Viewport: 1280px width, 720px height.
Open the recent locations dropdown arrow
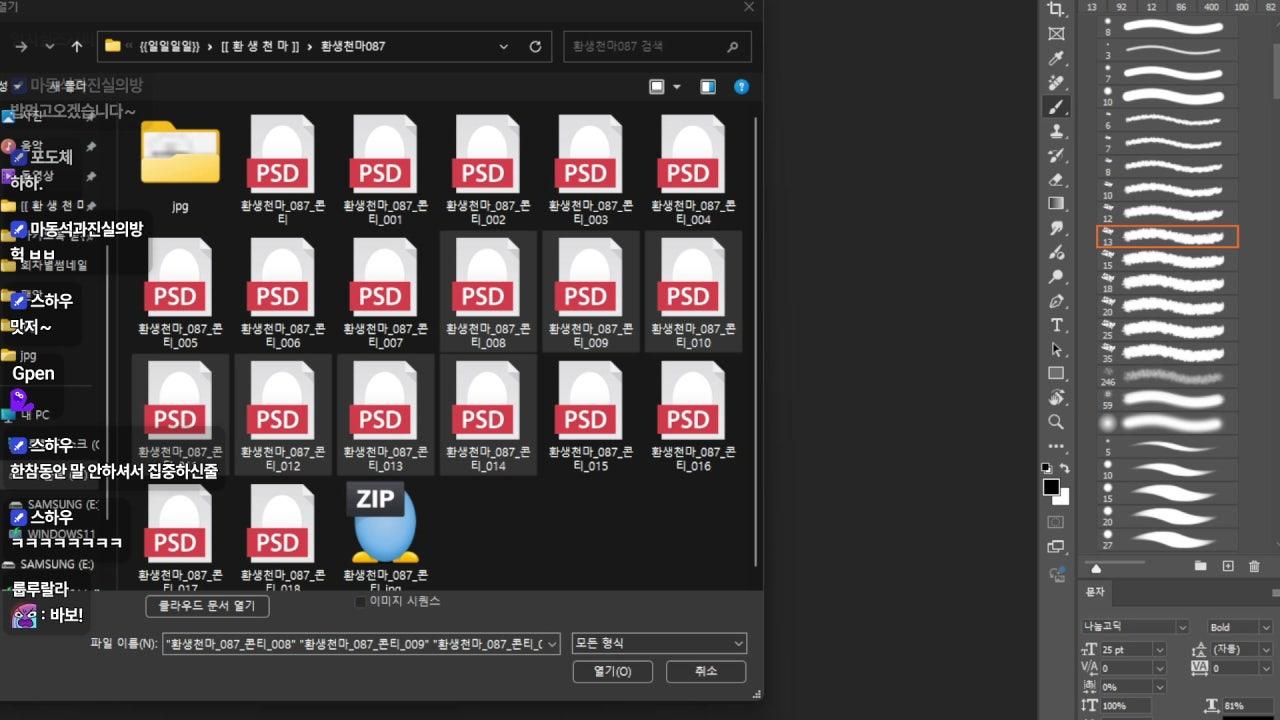50,46
